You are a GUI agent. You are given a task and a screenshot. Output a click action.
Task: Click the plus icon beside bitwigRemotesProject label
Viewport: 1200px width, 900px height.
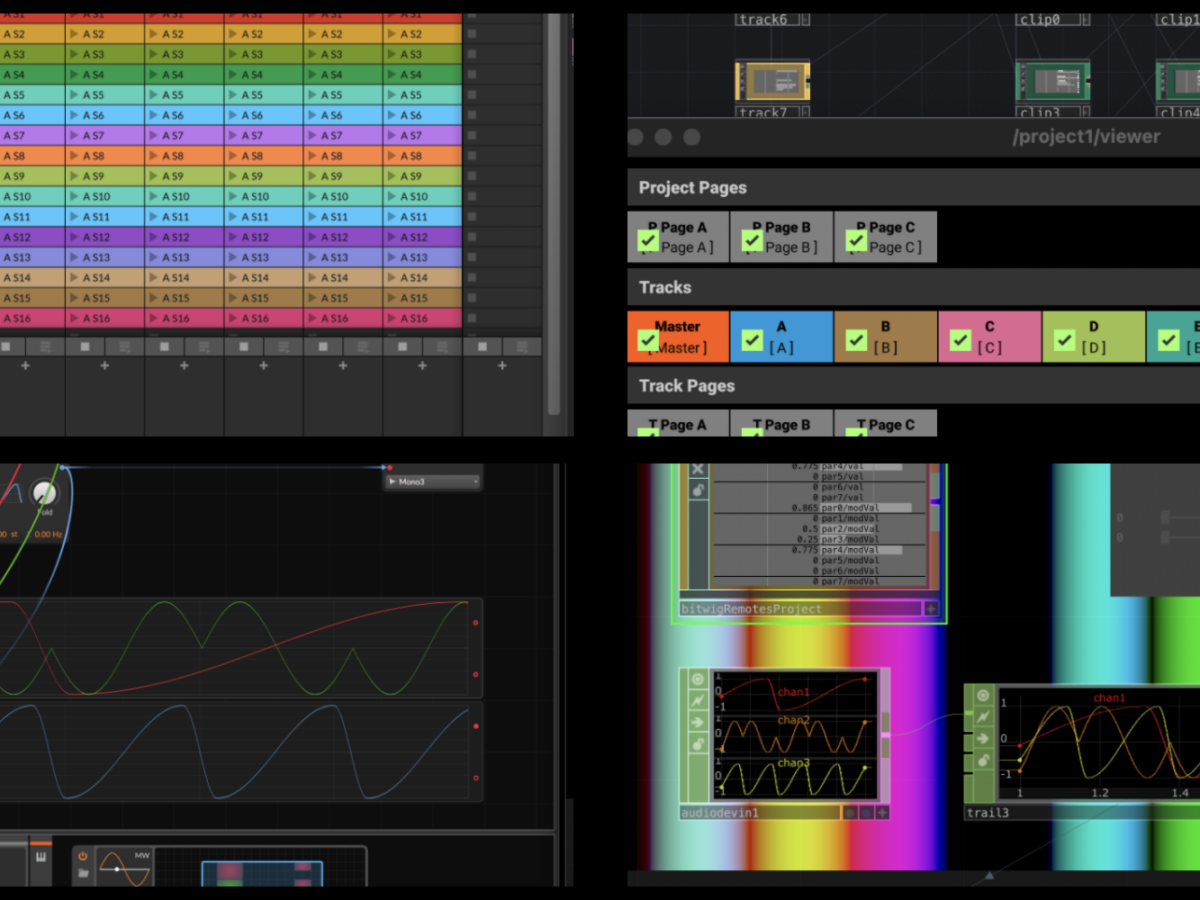[931, 608]
